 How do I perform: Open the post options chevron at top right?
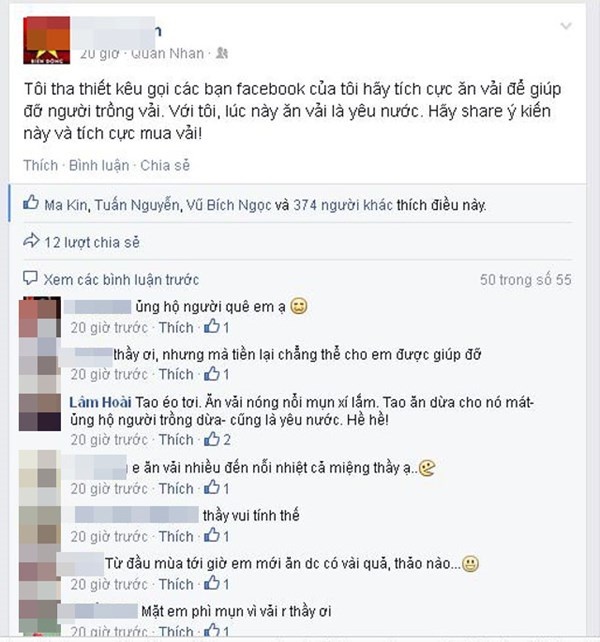(x=566, y=26)
